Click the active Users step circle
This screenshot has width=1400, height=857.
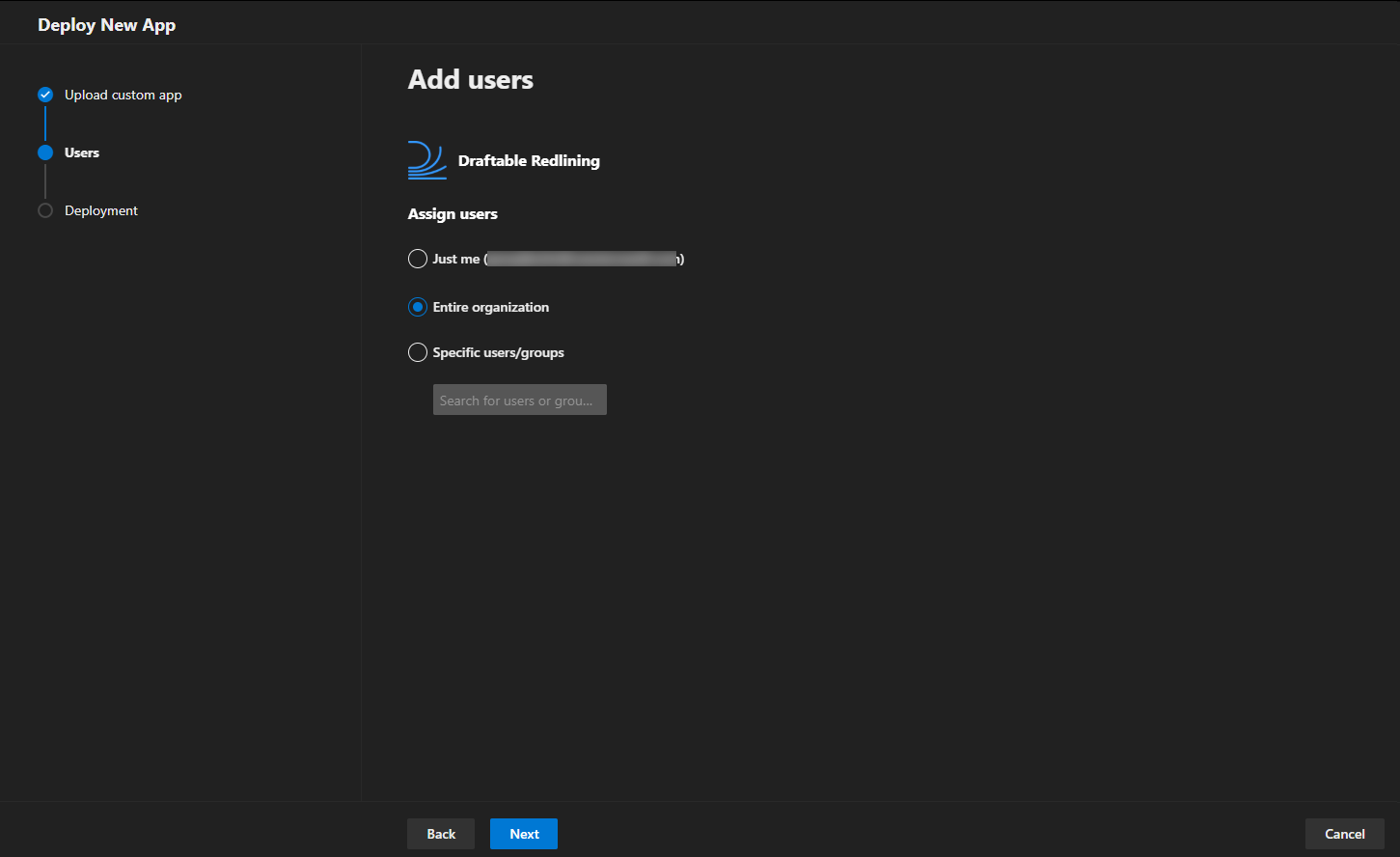[x=45, y=152]
